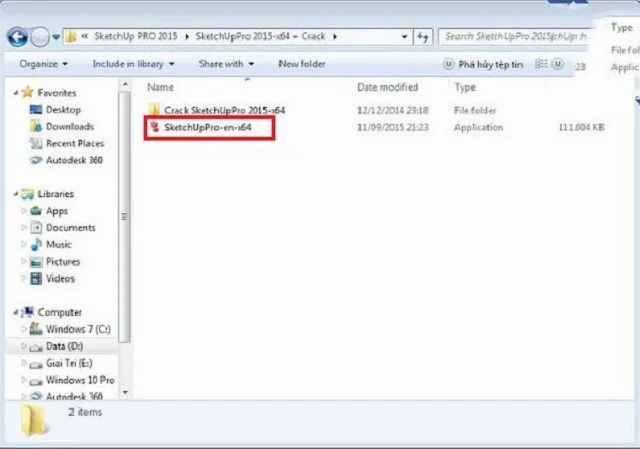Expand the Apps library
This screenshot has width=640, height=449.
pos(23,211)
